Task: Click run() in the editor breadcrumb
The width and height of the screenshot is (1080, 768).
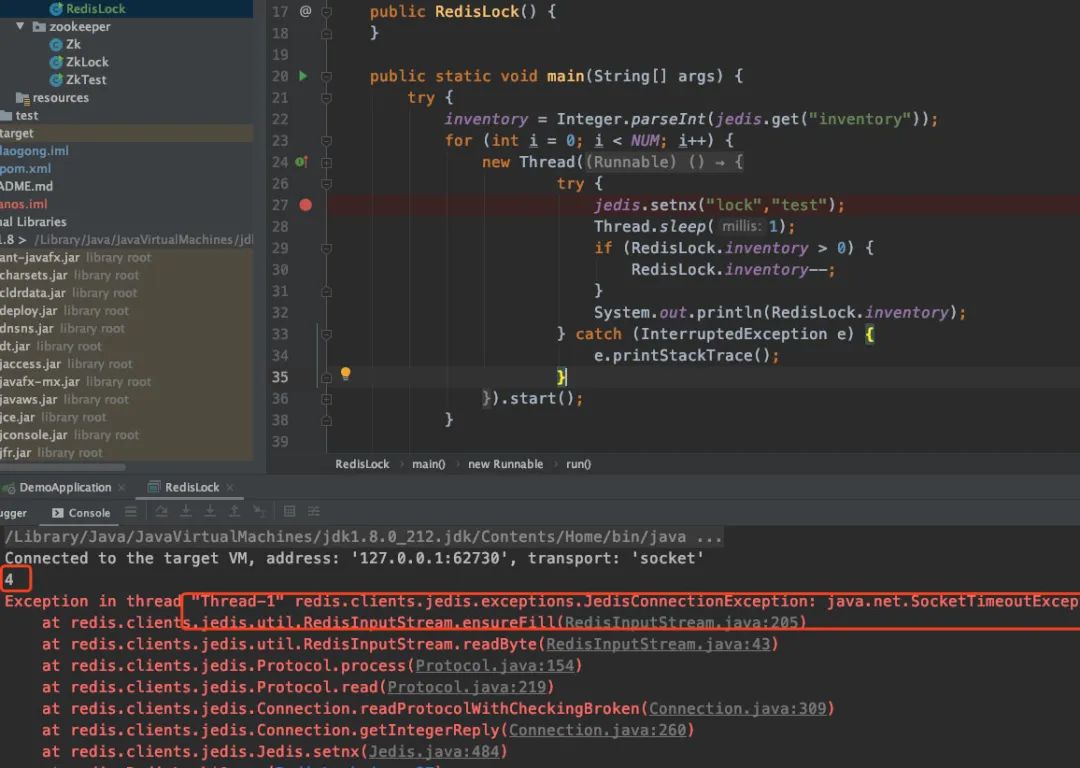Action: [x=579, y=464]
